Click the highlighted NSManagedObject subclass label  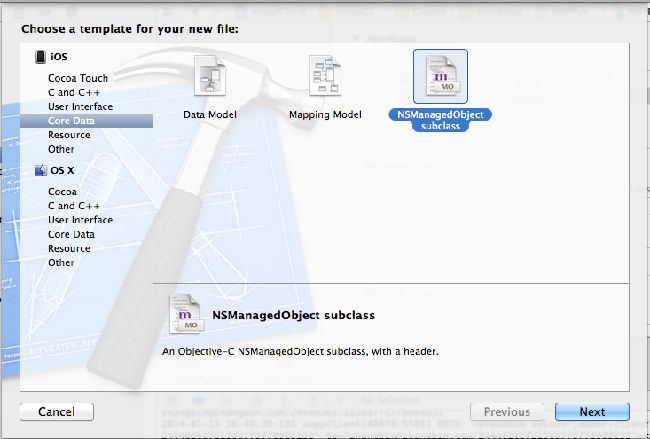(440, 120)
